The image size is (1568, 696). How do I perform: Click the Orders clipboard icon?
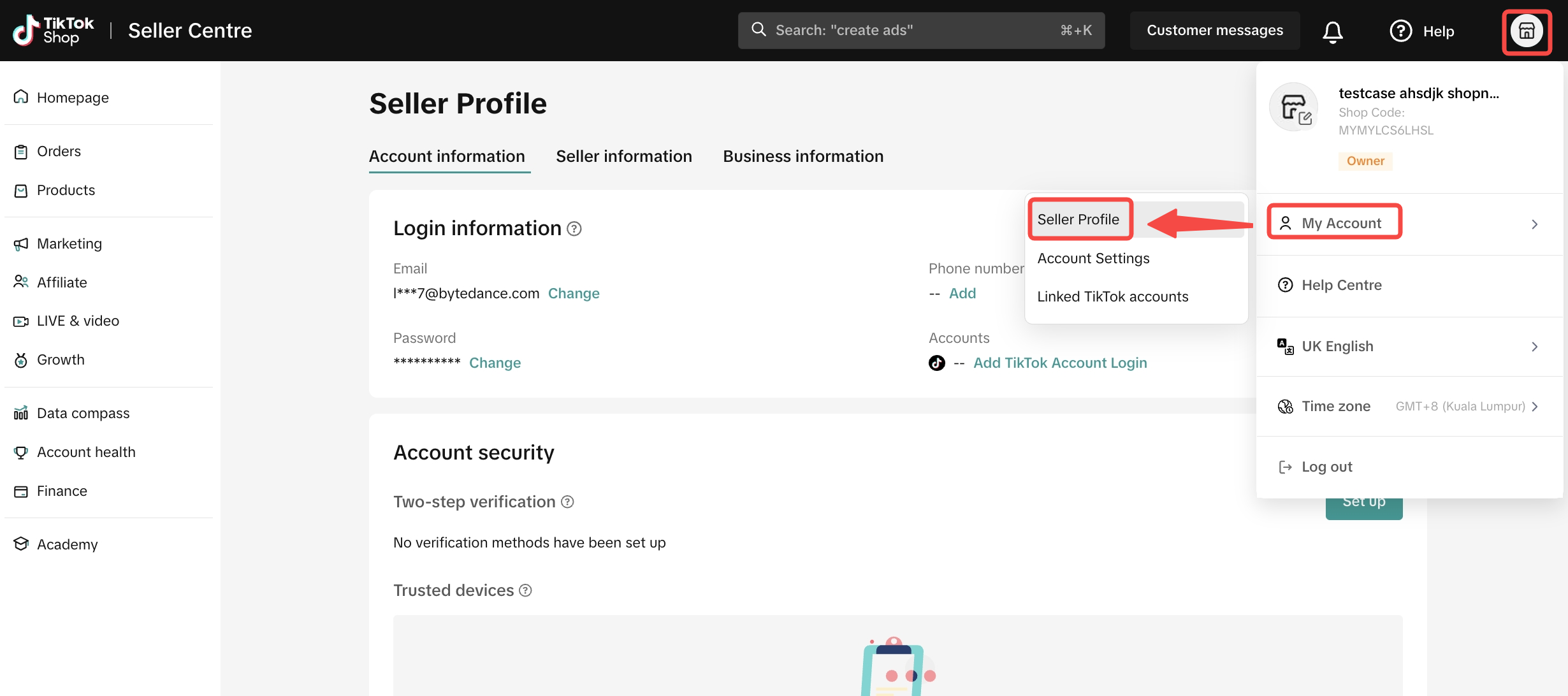(21, 152)
